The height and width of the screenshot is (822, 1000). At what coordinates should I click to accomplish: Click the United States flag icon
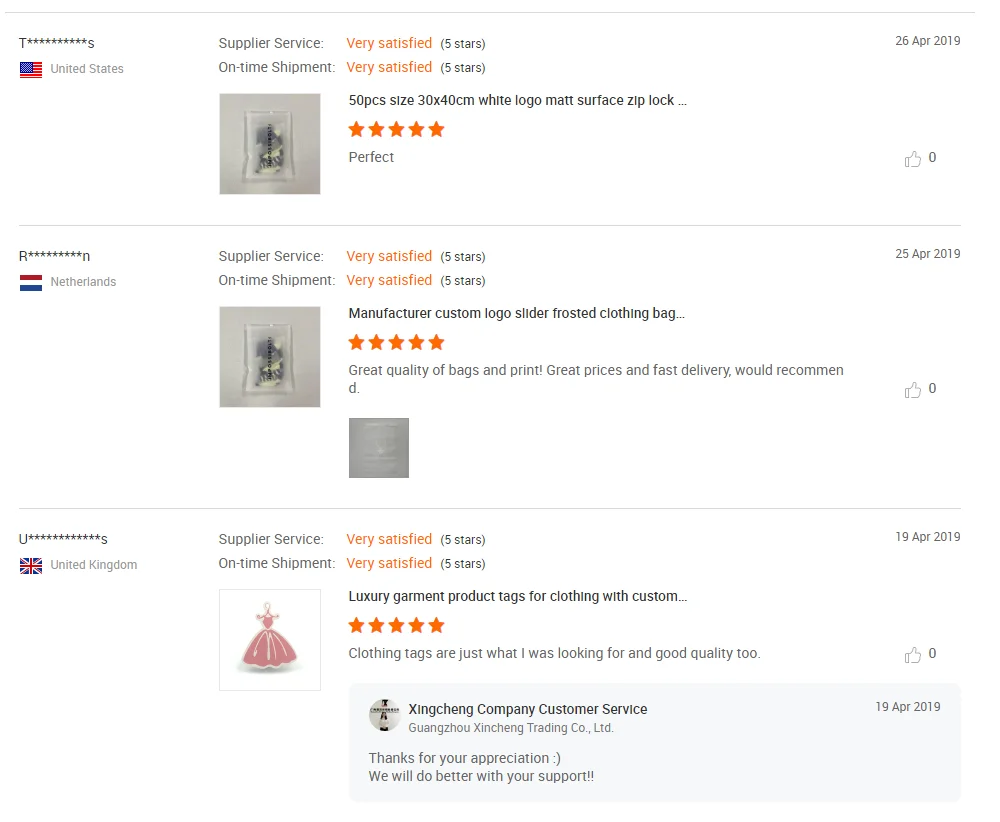[x=31, y=70]
